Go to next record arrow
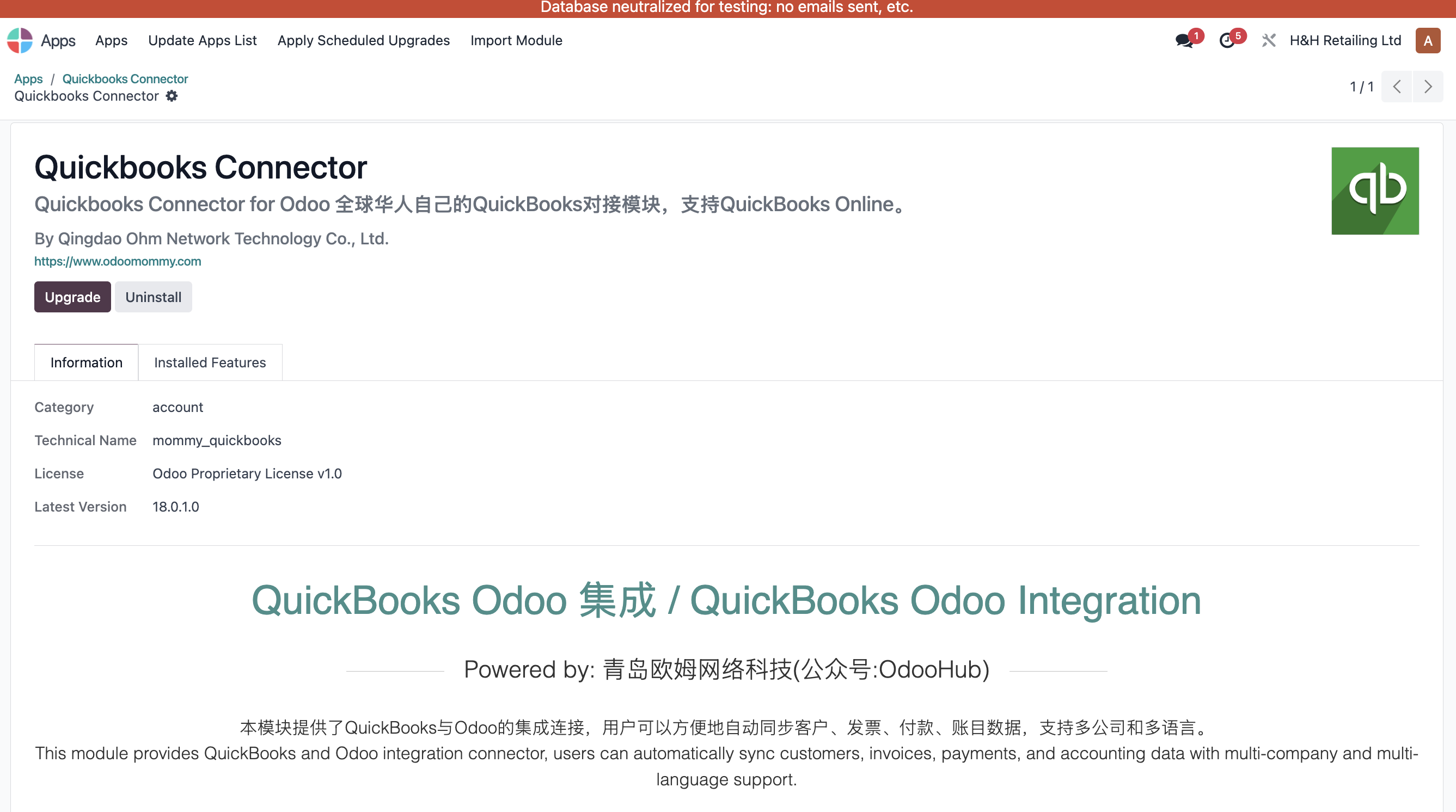Viewport: 1456px width, 812px height. point(1428,87)
